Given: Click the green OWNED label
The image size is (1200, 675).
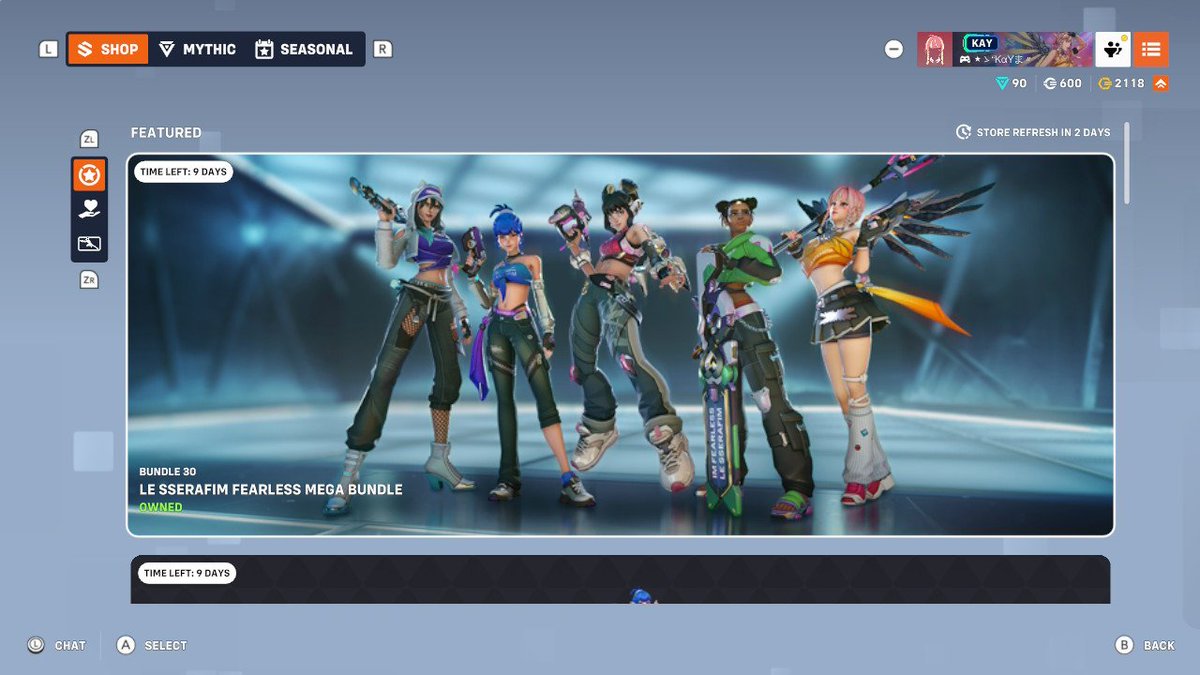Looking at the screenshot, I should (161, 507).
